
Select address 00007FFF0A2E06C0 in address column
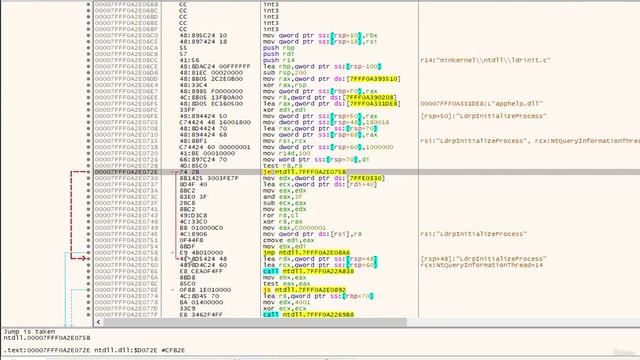[x=127, y=36]
